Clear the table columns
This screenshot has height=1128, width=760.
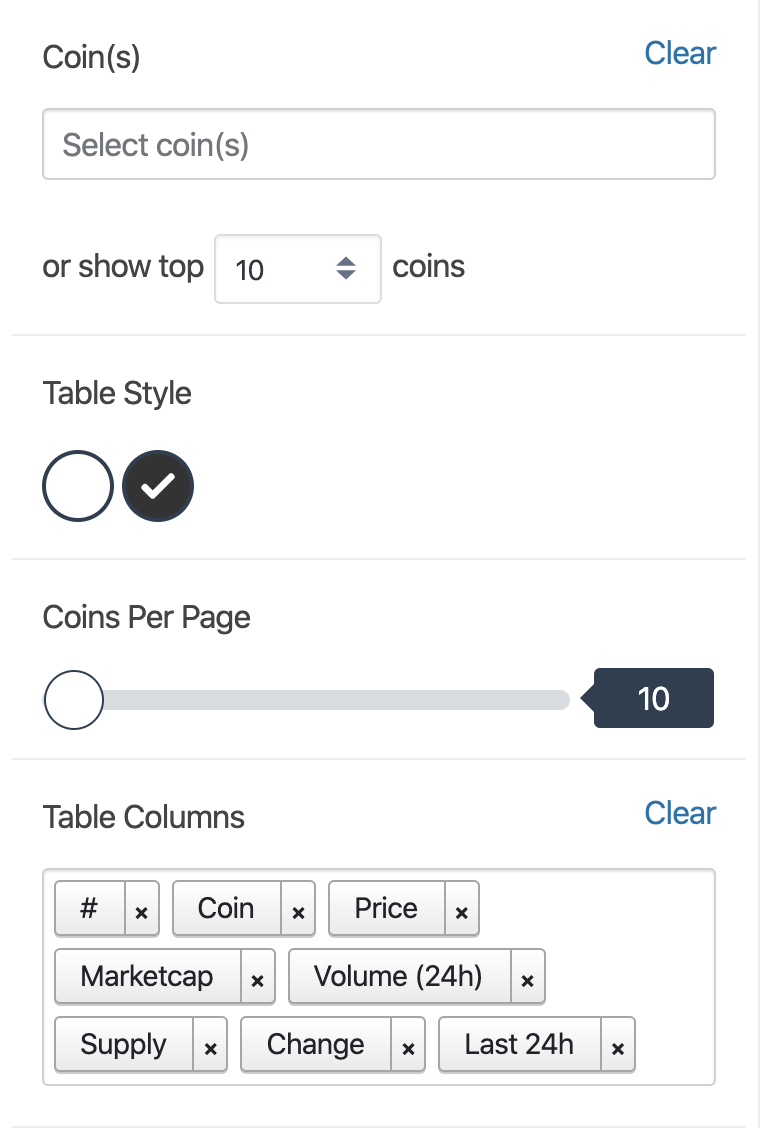(679, 814)
